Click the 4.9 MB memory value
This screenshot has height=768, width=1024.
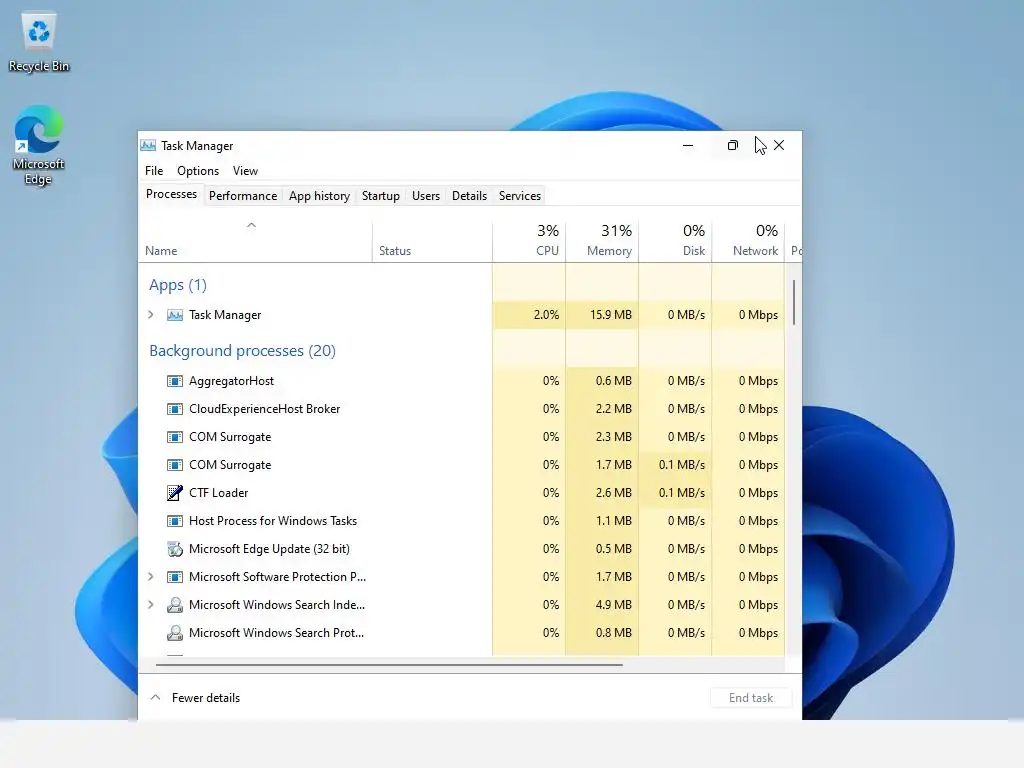tap(613, 605)
